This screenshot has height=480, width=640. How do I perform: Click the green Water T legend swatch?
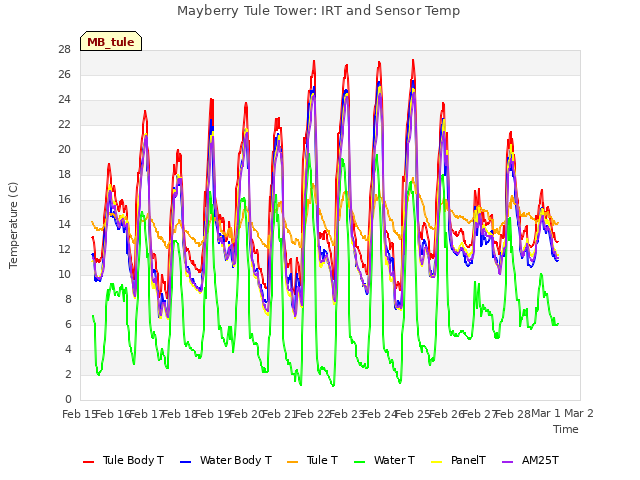tap(359, 462)
